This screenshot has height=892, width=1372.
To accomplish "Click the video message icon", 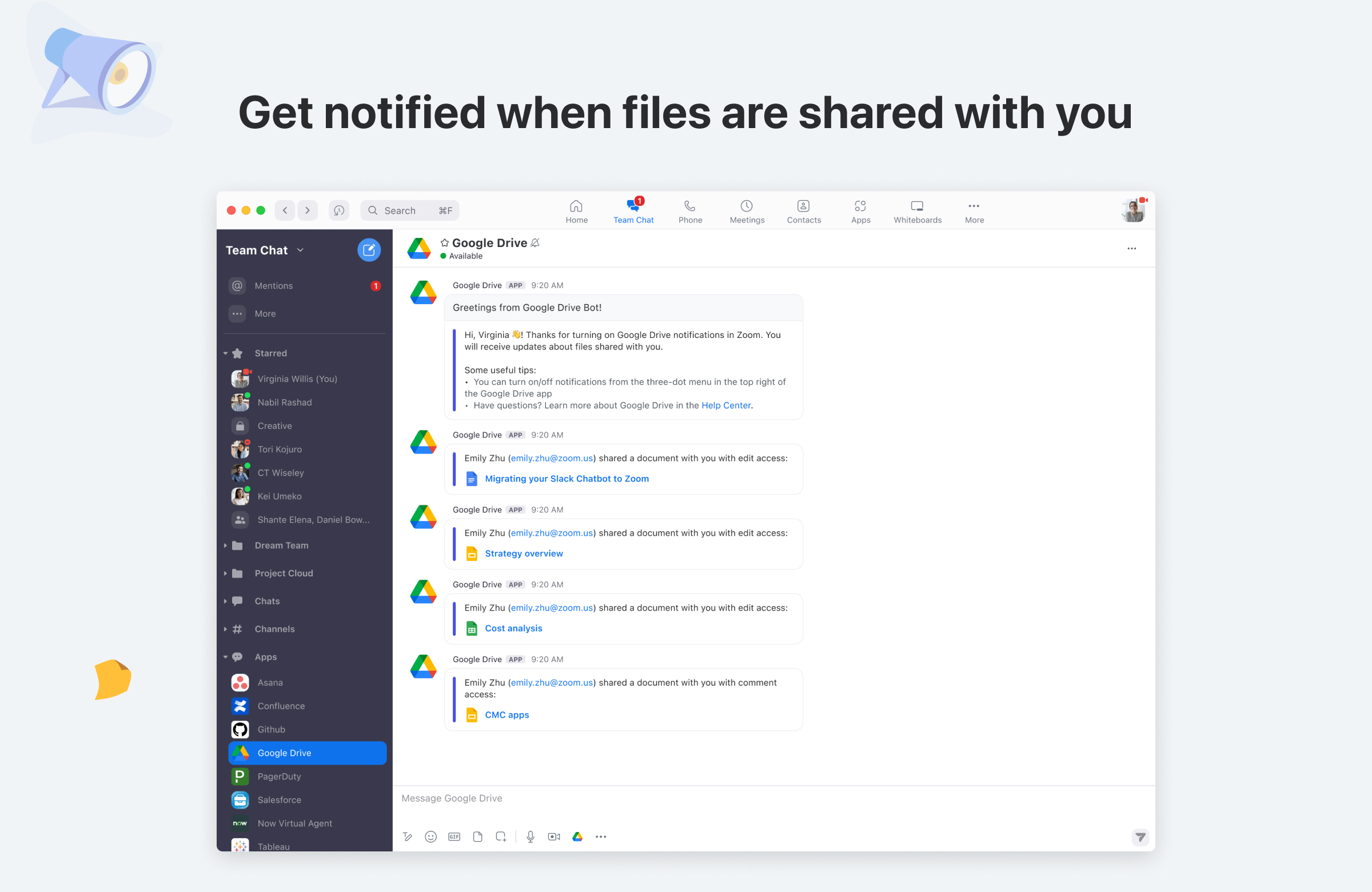I will (x=554, y=836).
